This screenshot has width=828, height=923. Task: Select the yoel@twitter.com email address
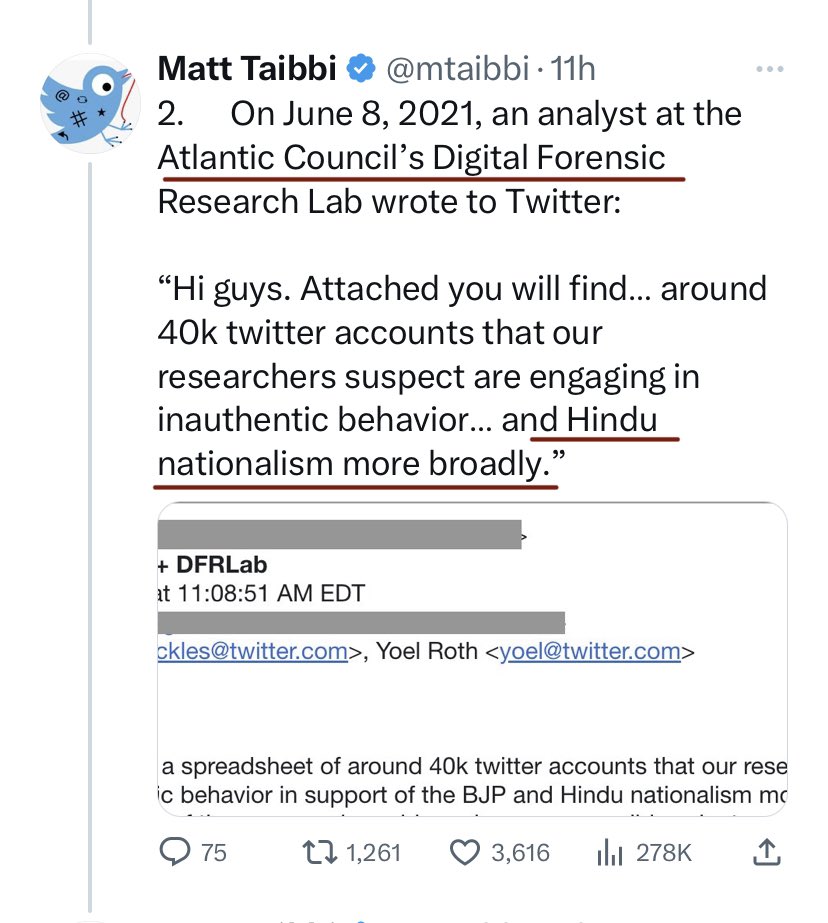coord(590,652)
